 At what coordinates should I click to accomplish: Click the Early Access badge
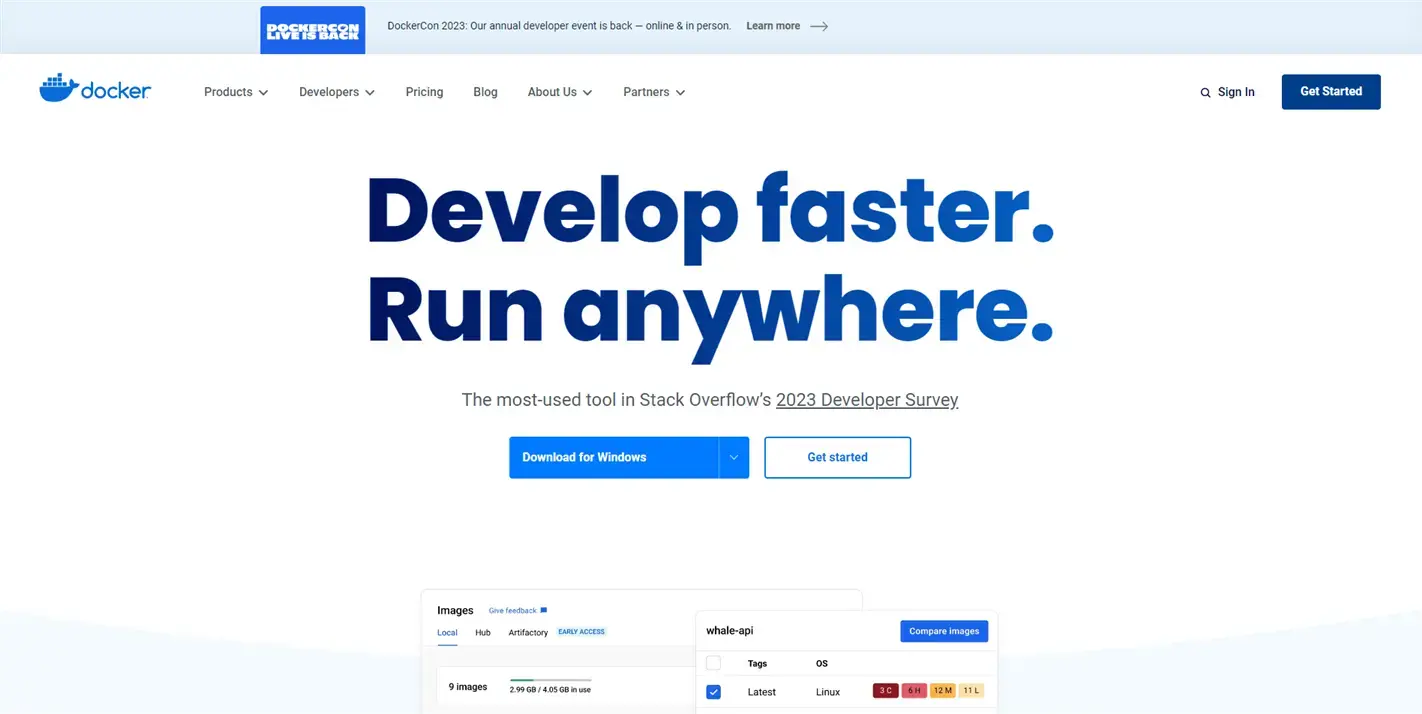pyautogui.click(x=581, y=632)
